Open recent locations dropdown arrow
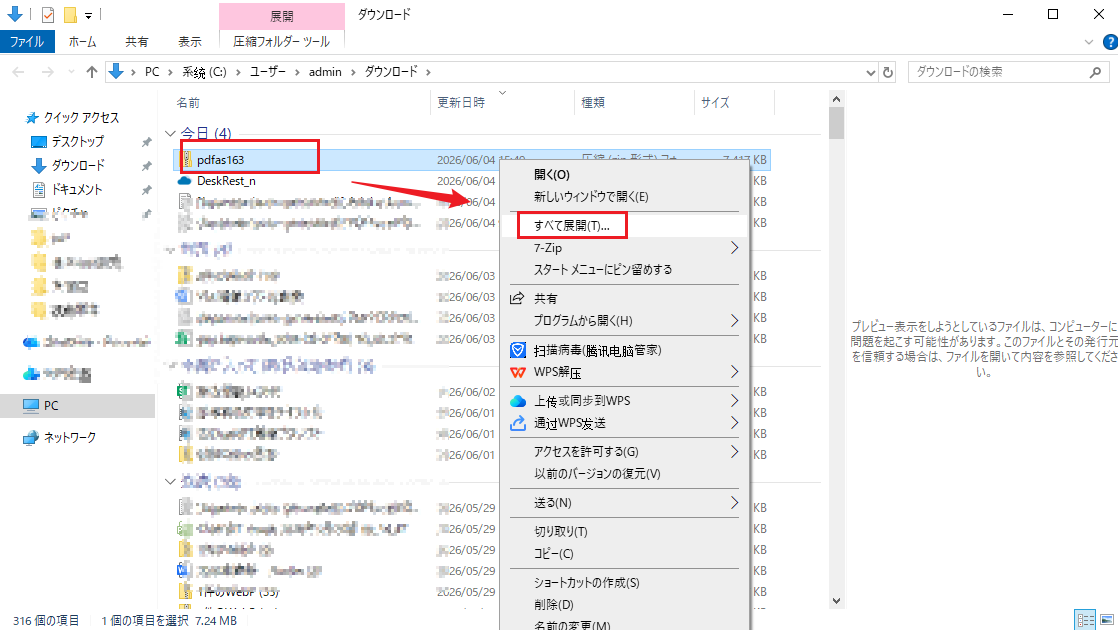This screenshot has height=630, width=1118. (71, 72)
